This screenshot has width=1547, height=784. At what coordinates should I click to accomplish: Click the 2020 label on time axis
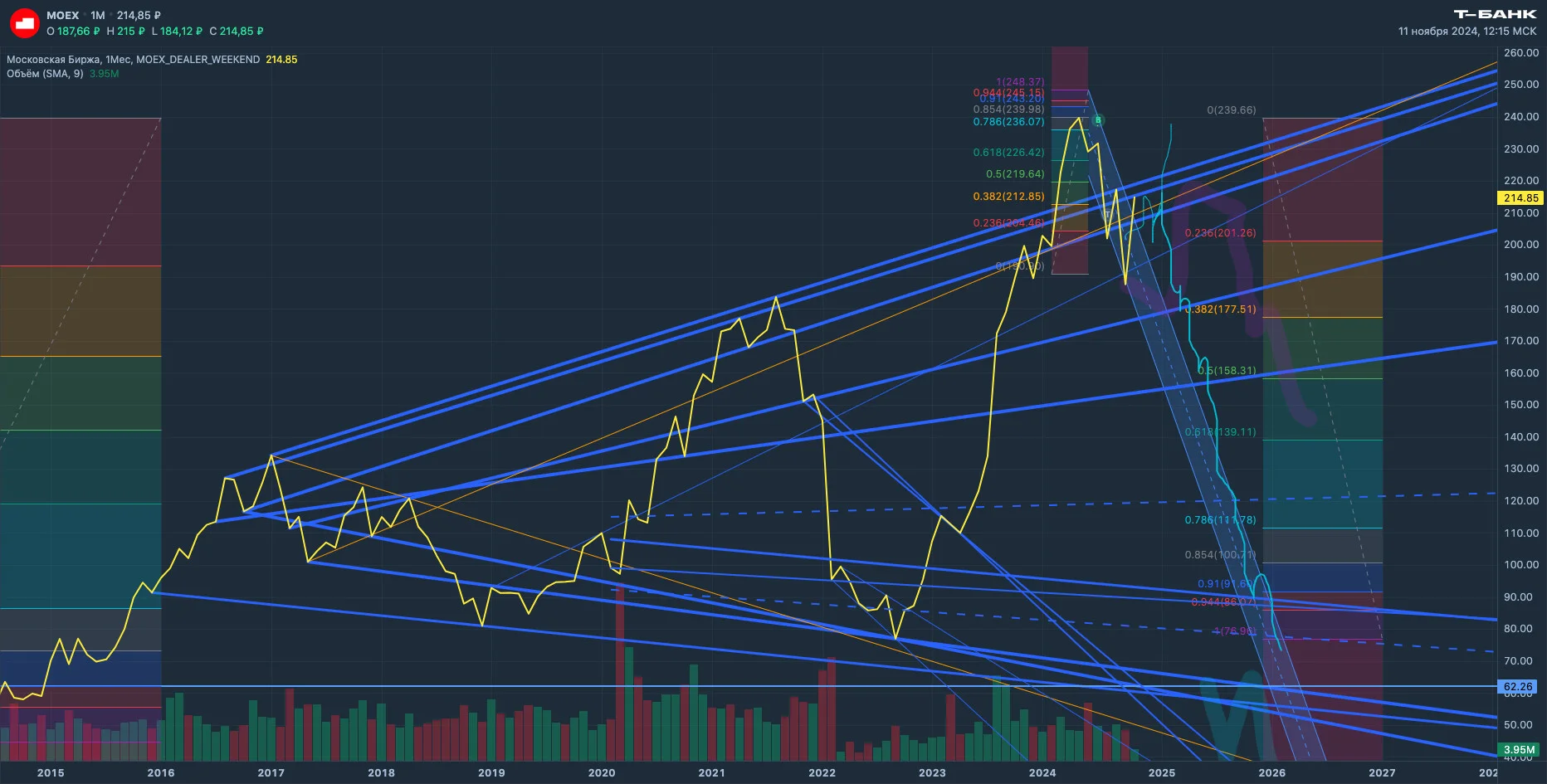coord(602,772)
